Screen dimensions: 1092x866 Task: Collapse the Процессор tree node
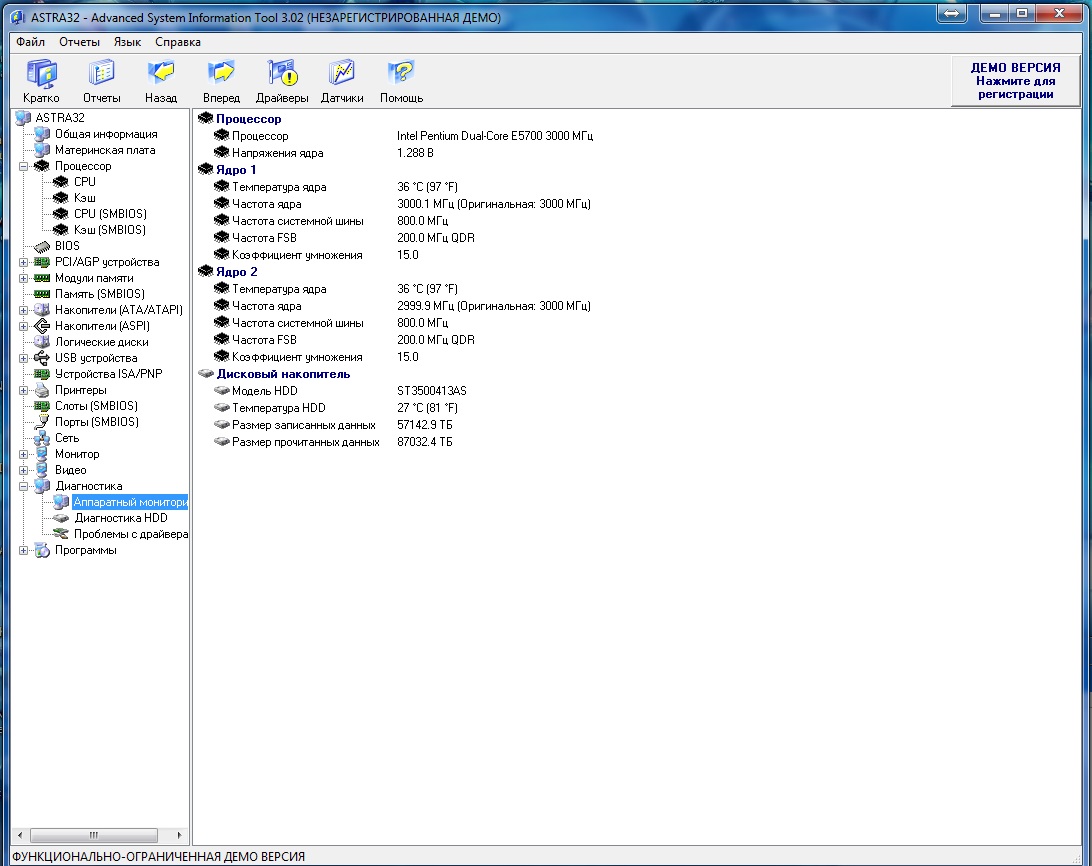click(23, 167)
